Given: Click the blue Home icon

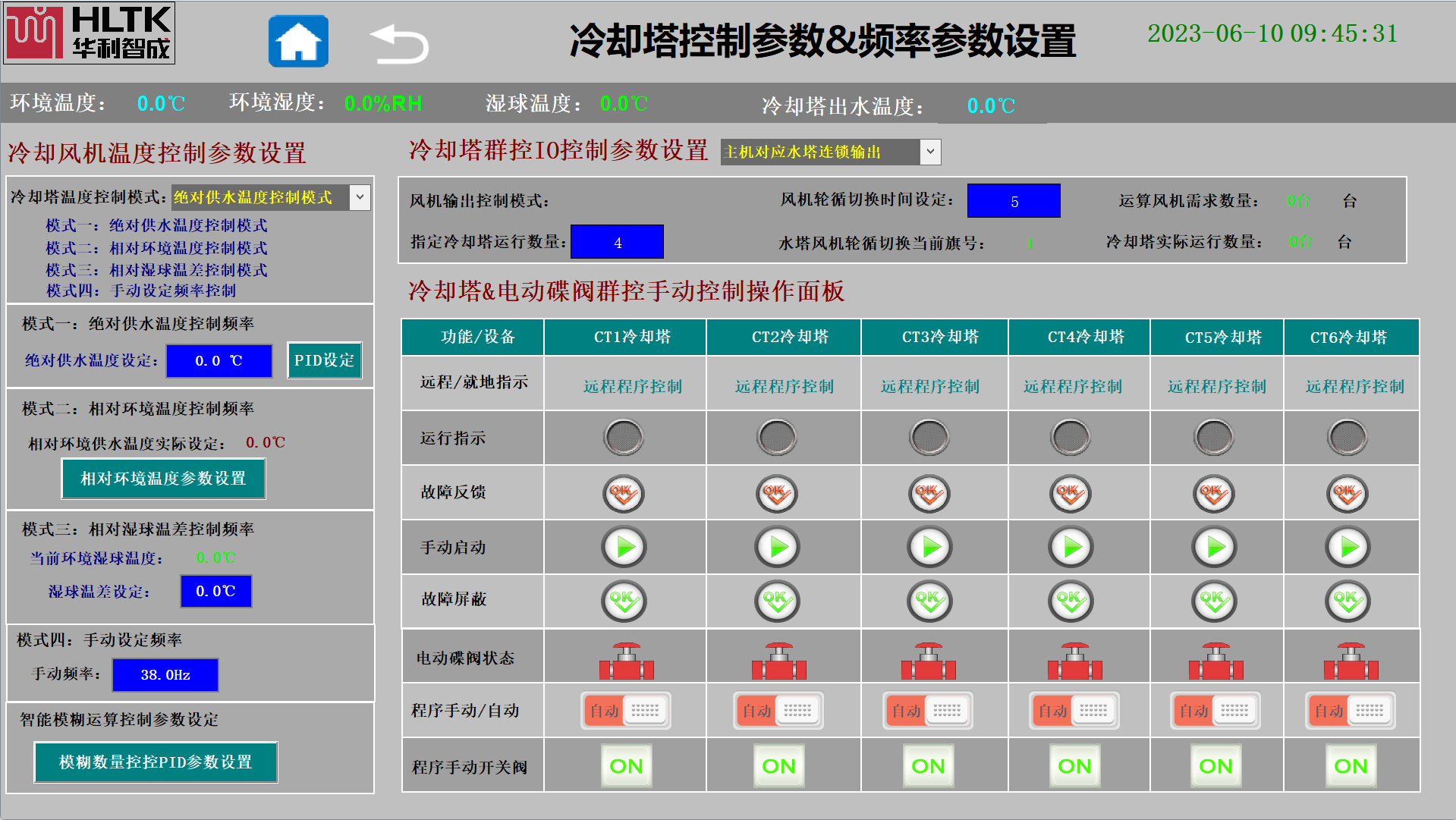Looking at the screenshot, I should (x=298, y=42).
